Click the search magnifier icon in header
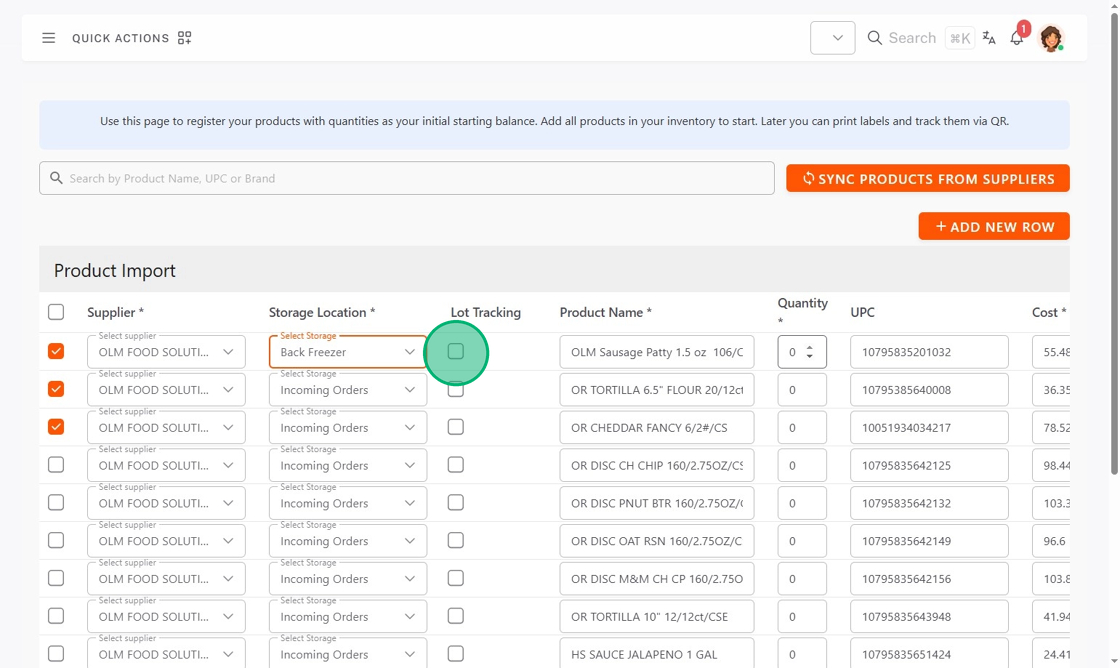This screenshot has width=1120, height=668. click(874, 38)
